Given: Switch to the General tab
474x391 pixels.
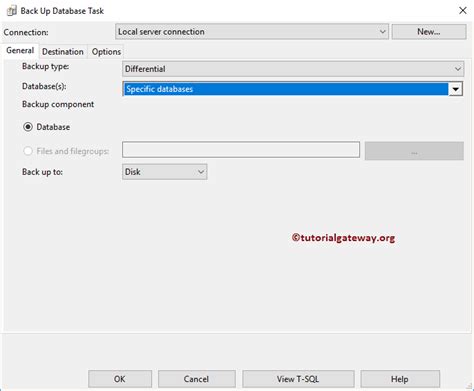Looking at the screenshot, I should point(20,51).
